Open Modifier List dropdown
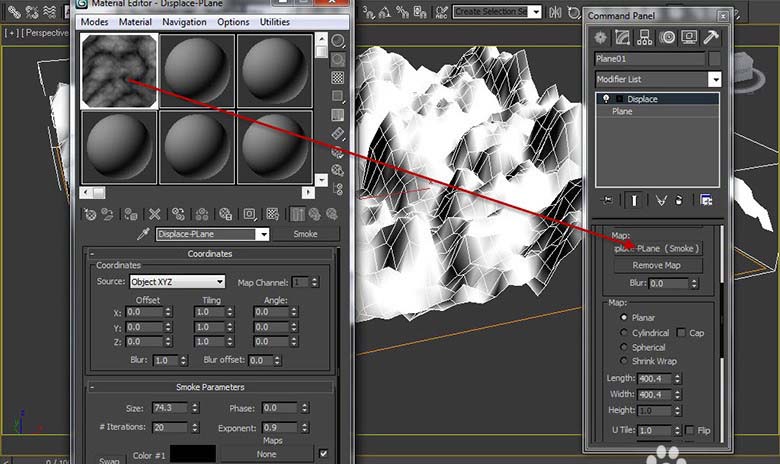Viewport: 780px width, 464px height. pos(715,80)
